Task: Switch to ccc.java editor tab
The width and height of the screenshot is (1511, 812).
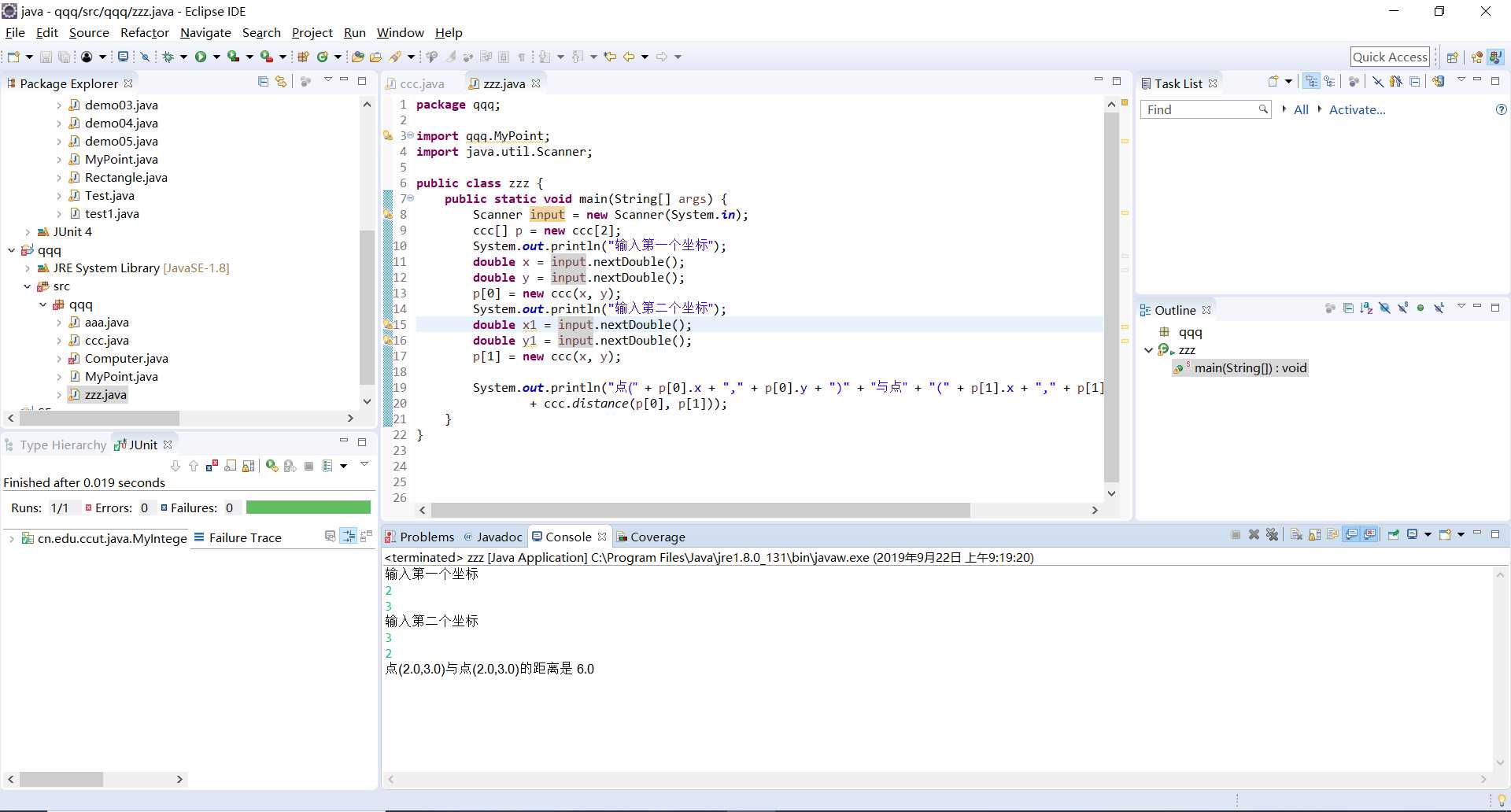Action: pyautogui.click(x=415, y=83)
